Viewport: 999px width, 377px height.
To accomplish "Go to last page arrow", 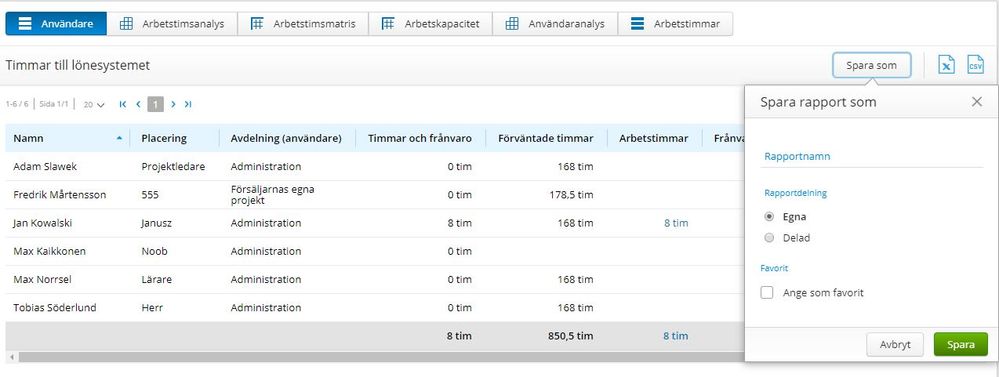I will point(188,104).
